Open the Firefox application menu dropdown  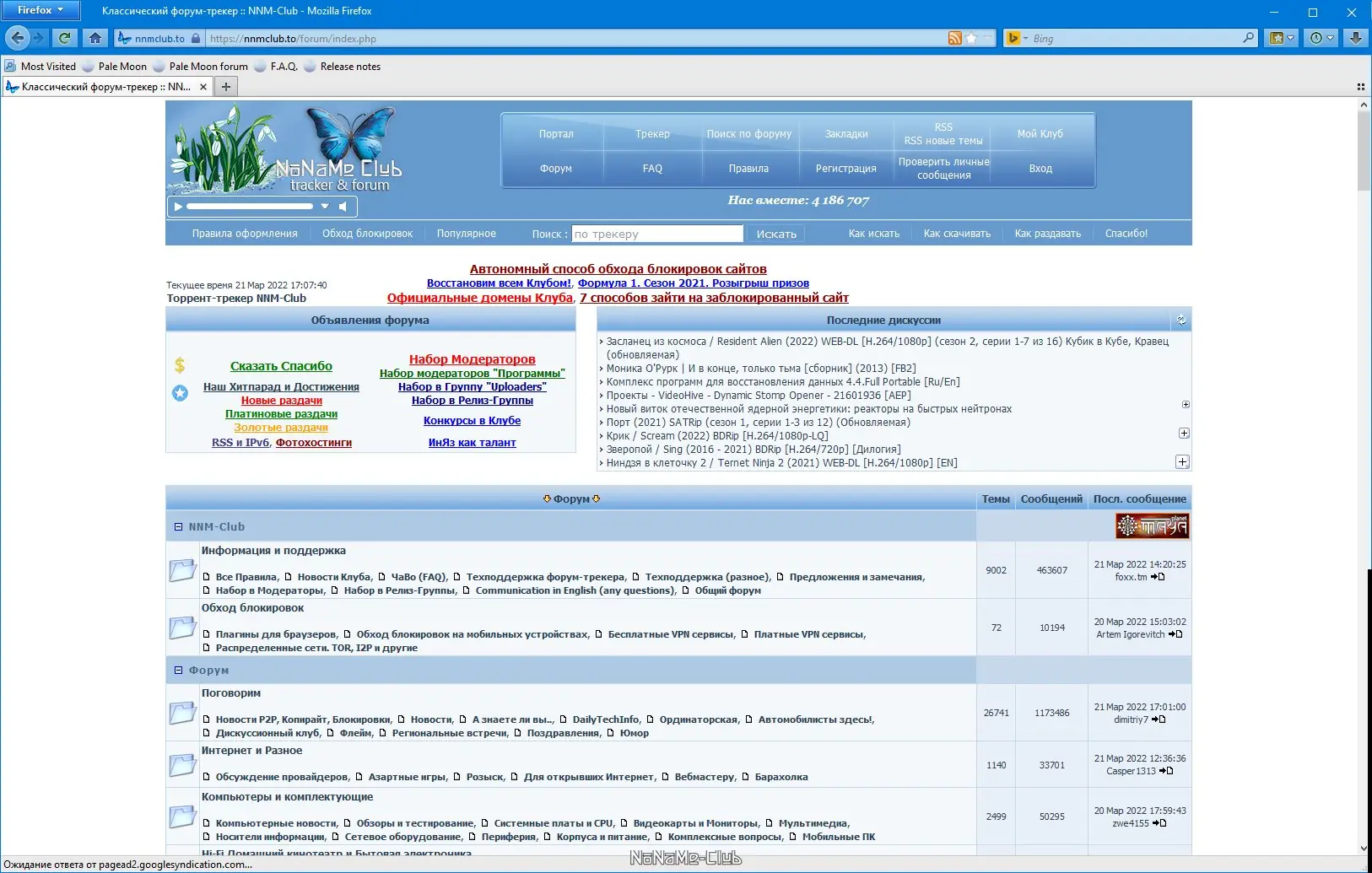[41, 10]
